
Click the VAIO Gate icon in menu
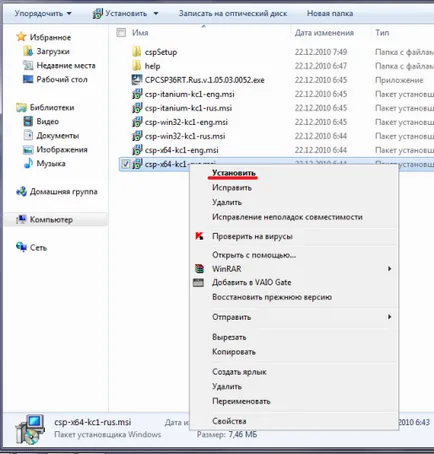pos(198,283)
